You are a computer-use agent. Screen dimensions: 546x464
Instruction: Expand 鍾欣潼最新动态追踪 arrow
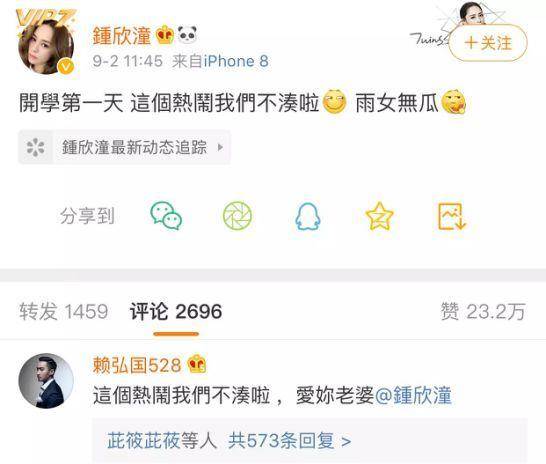pyautogui.click(x=220, y=147)
